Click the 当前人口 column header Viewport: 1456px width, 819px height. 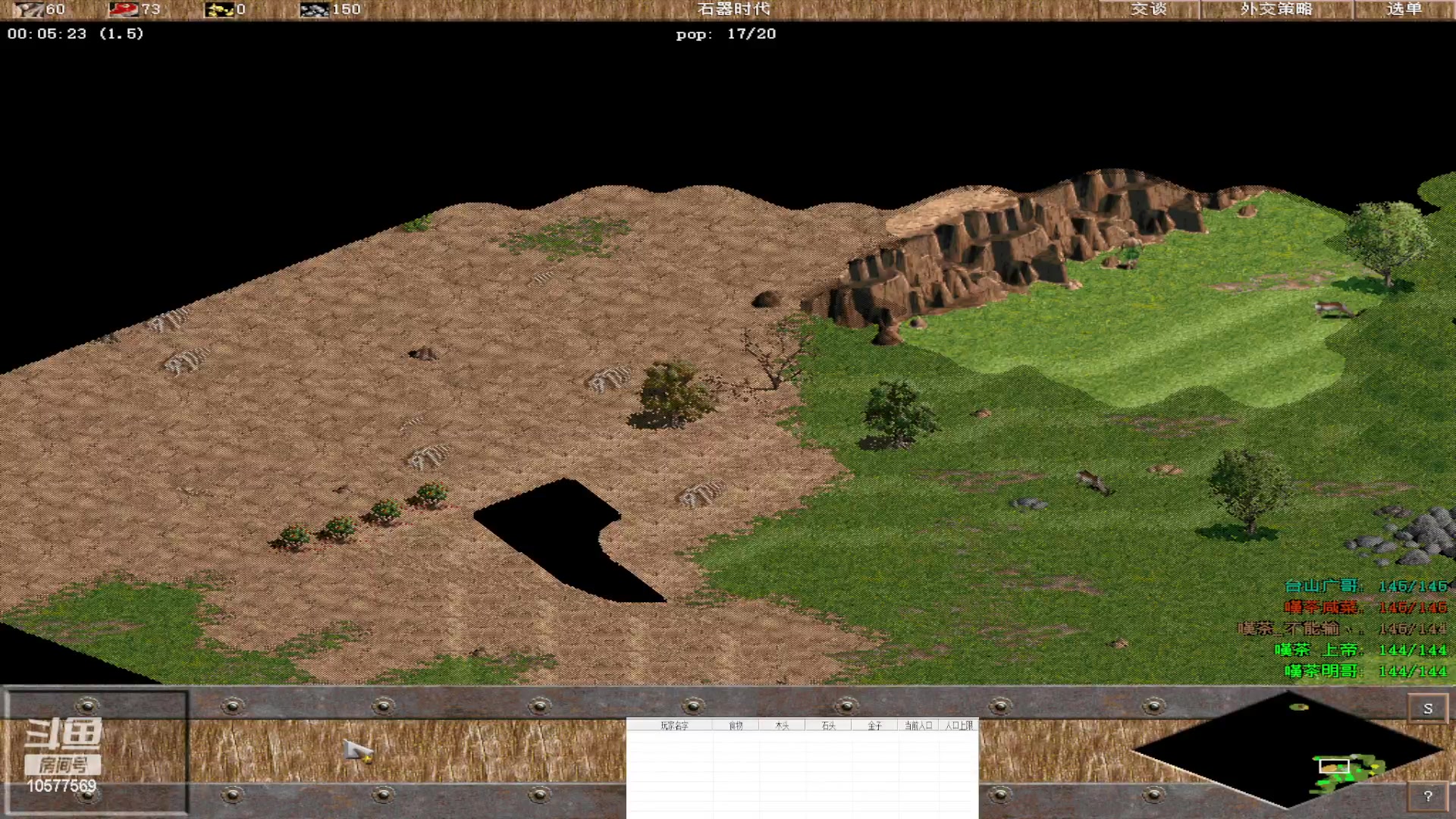click(918, 726)
